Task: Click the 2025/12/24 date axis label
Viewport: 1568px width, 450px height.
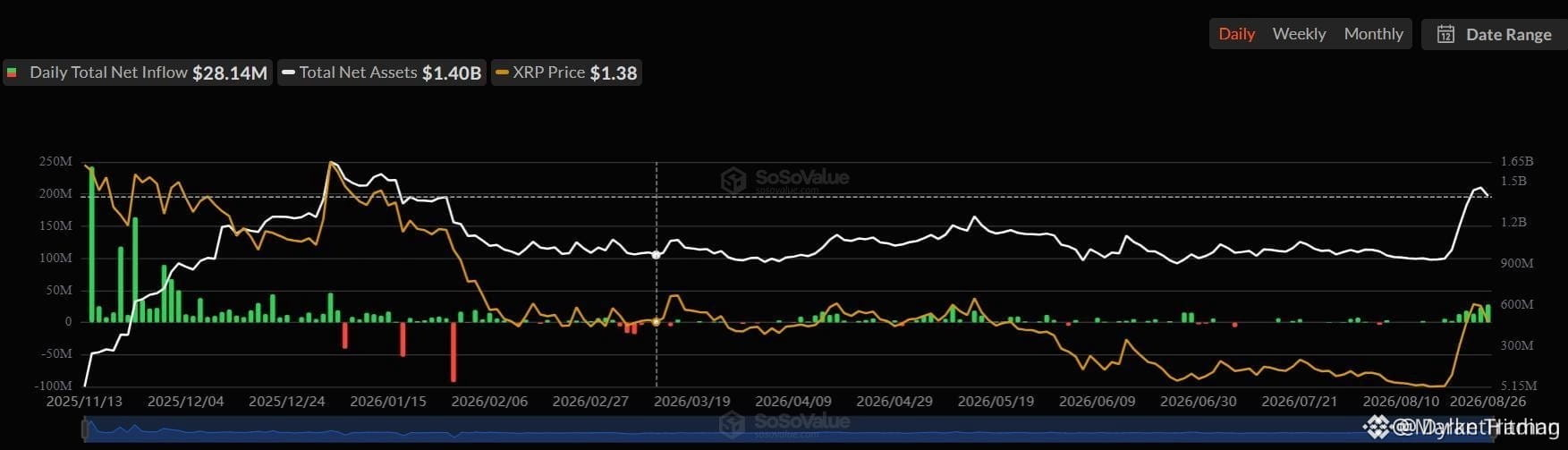Action: (x=286, y=401)
